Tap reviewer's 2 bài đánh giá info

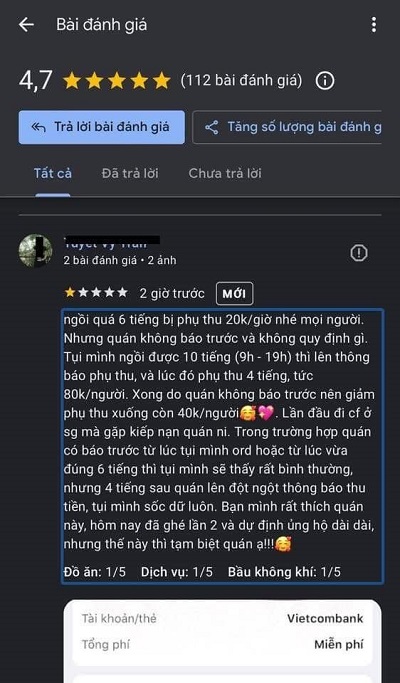(100, 260)
